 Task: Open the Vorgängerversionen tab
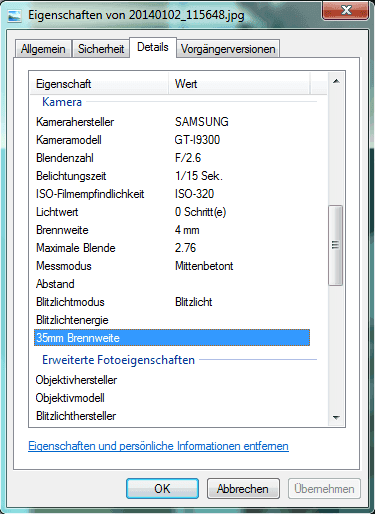[x=228, y=49]
